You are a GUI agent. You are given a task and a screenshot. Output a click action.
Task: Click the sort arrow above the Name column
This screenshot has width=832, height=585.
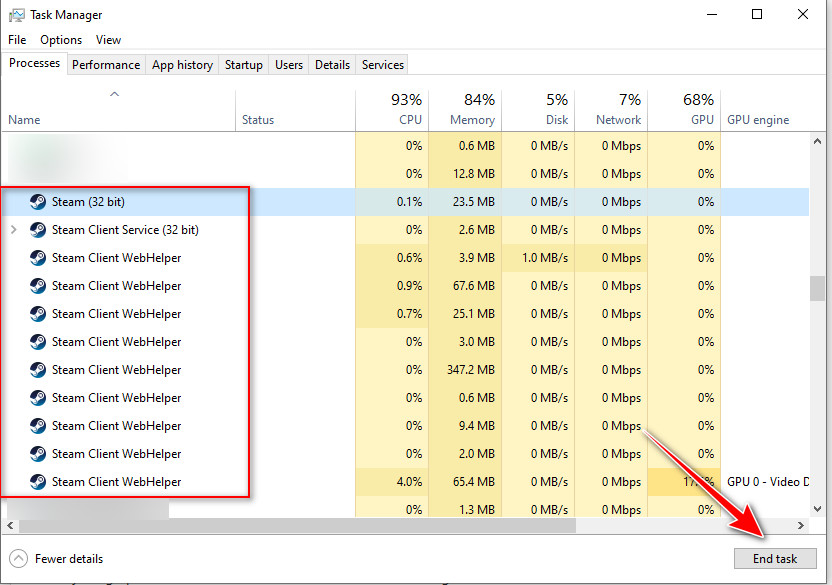pyautogui.click(x=115, y=94)
